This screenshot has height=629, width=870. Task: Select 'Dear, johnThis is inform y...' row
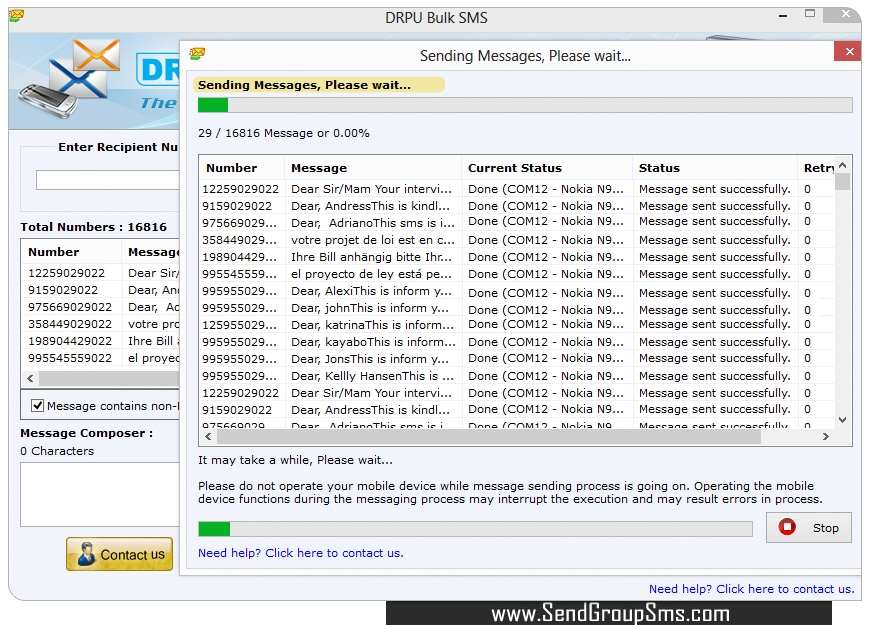pyautogui.click(x=517, y=309)
